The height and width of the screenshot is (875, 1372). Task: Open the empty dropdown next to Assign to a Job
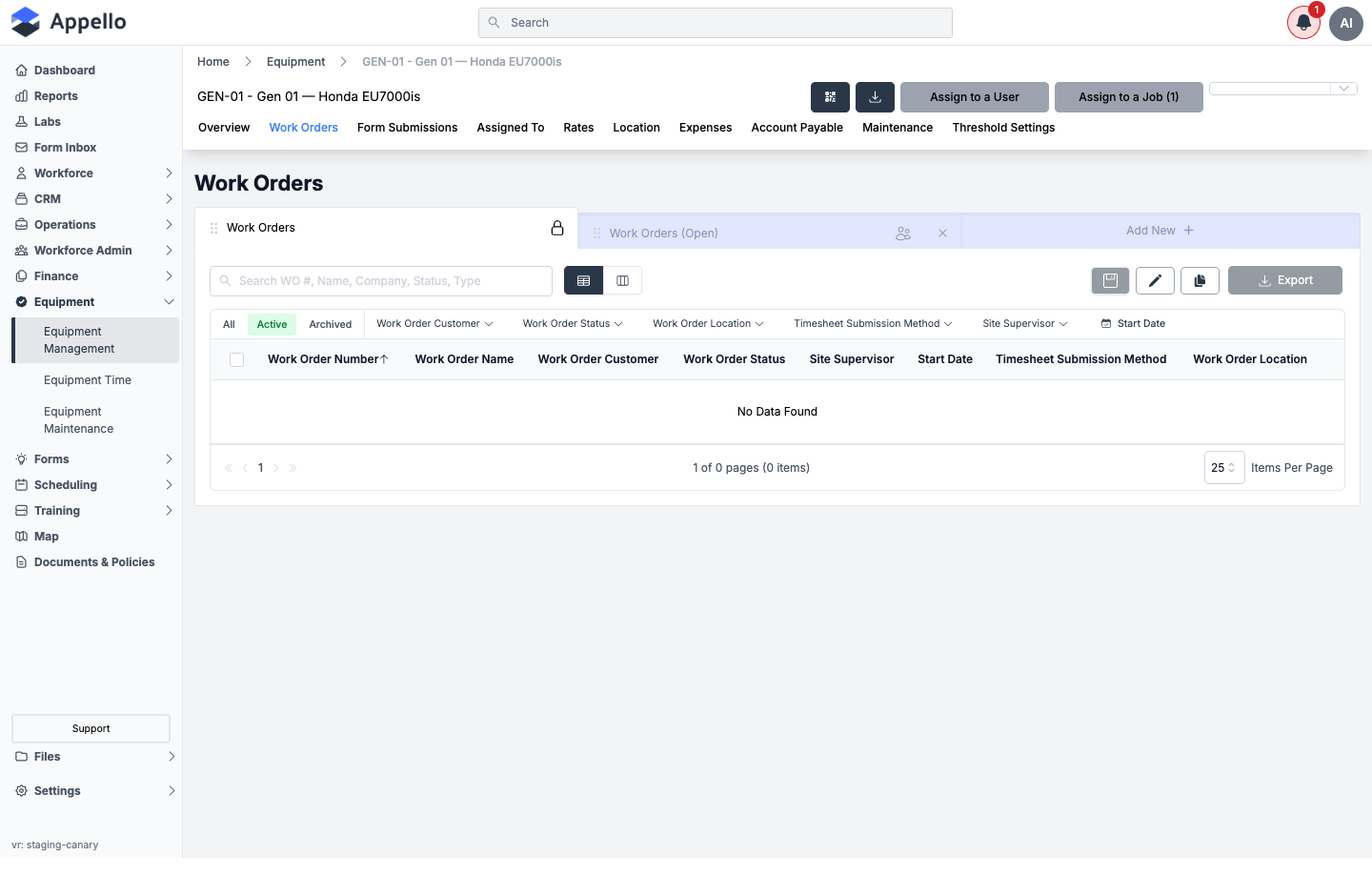(x=1283, y=89)
